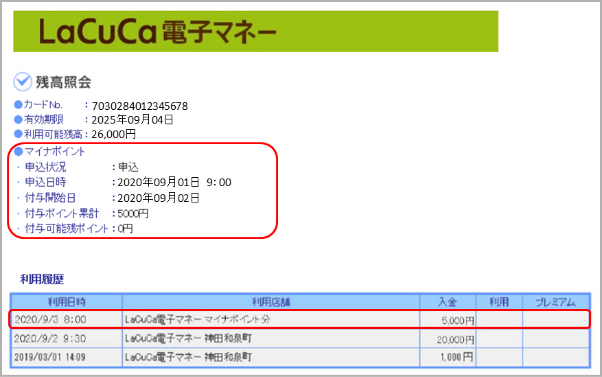Click the checkmark icon beside 残高照会

(23, 82)
